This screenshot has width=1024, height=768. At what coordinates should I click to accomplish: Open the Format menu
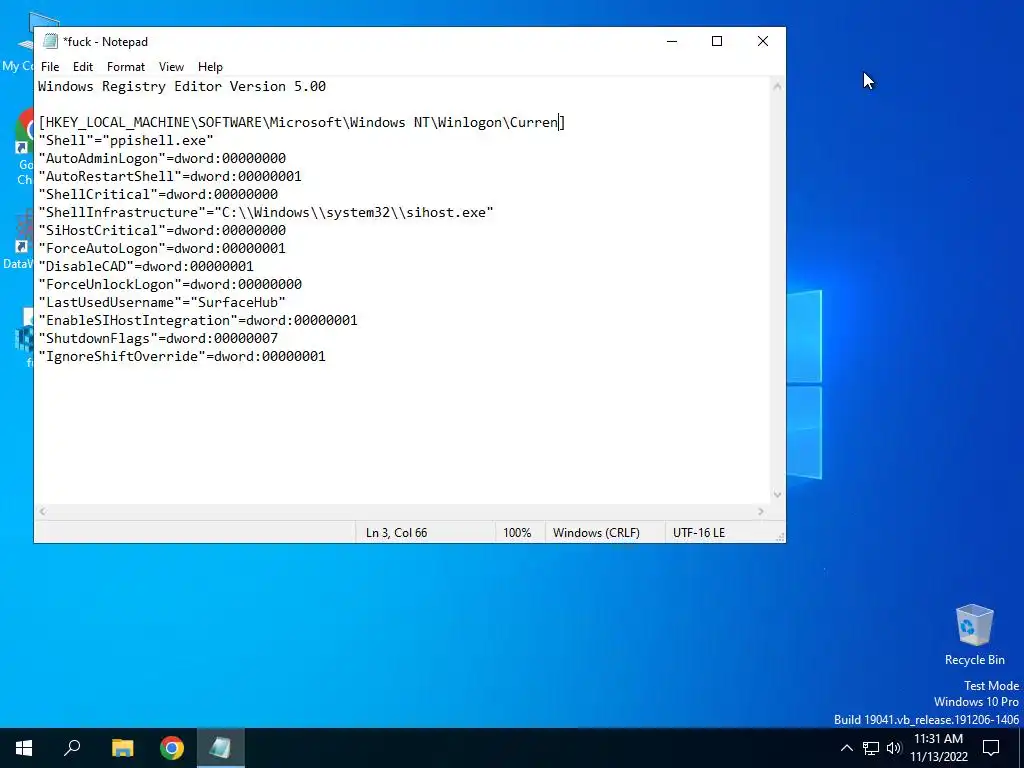point(126,67)
